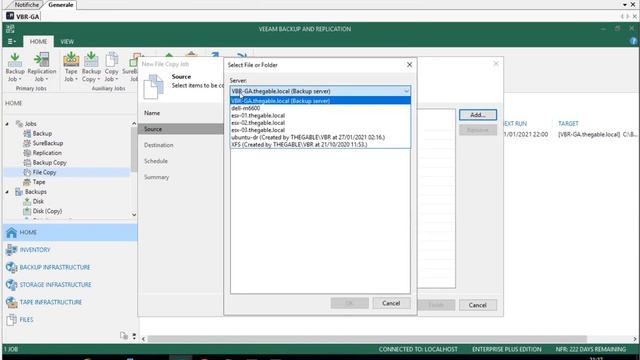Screen dimensions: 640x360
Task: Select Backup under Jobs tree
Action: [42, 133]
